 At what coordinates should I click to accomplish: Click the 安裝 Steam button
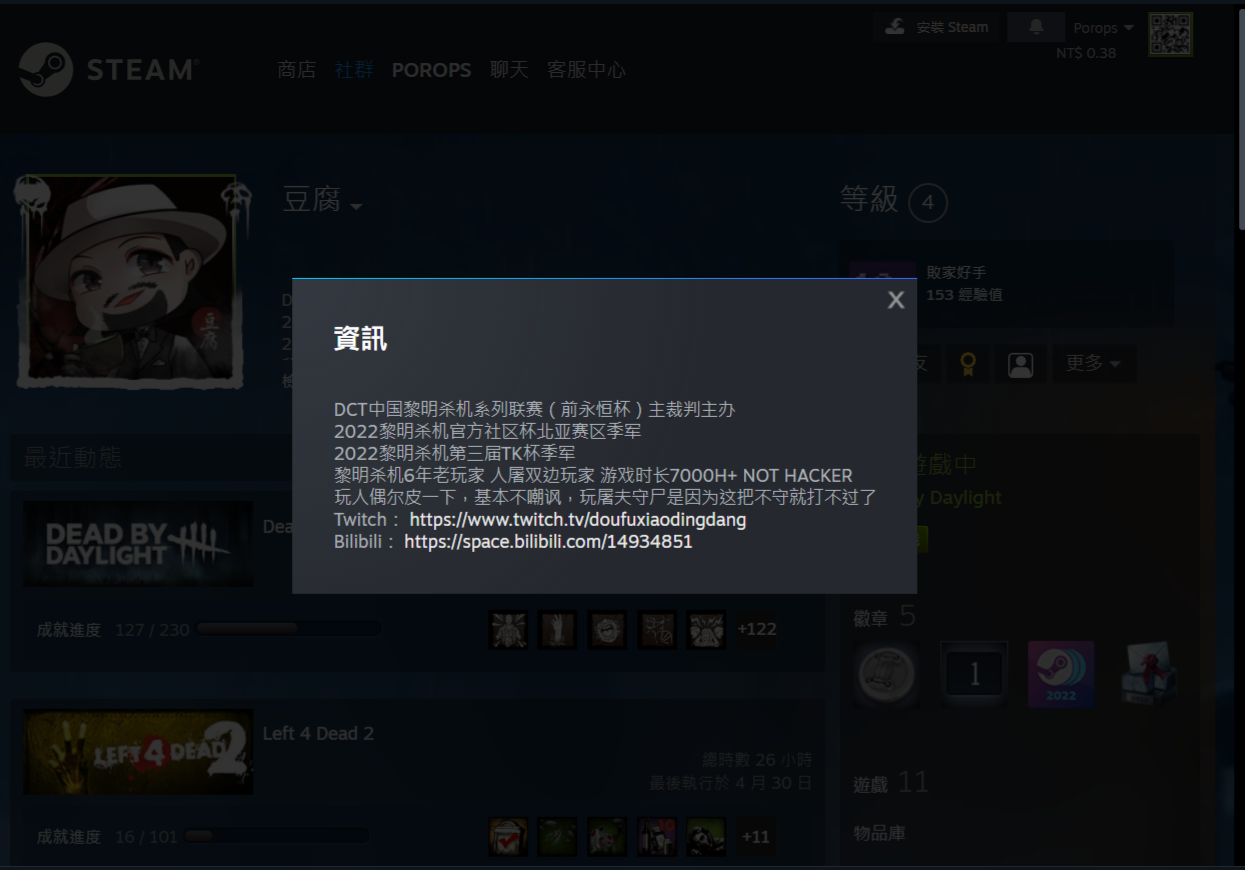(x=937, y=27)
